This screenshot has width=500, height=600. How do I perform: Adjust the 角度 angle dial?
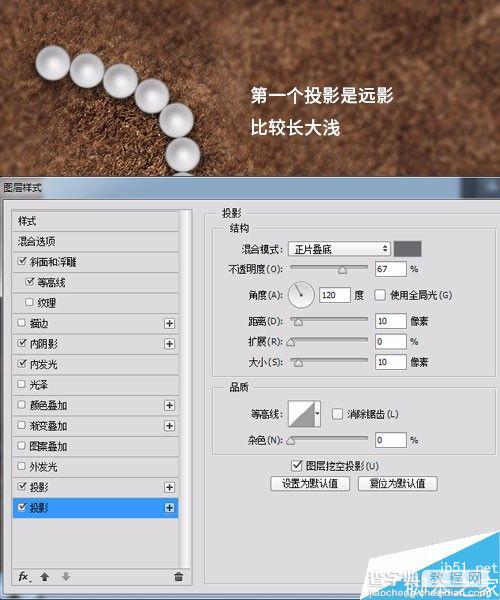click(x=301, y=295)
